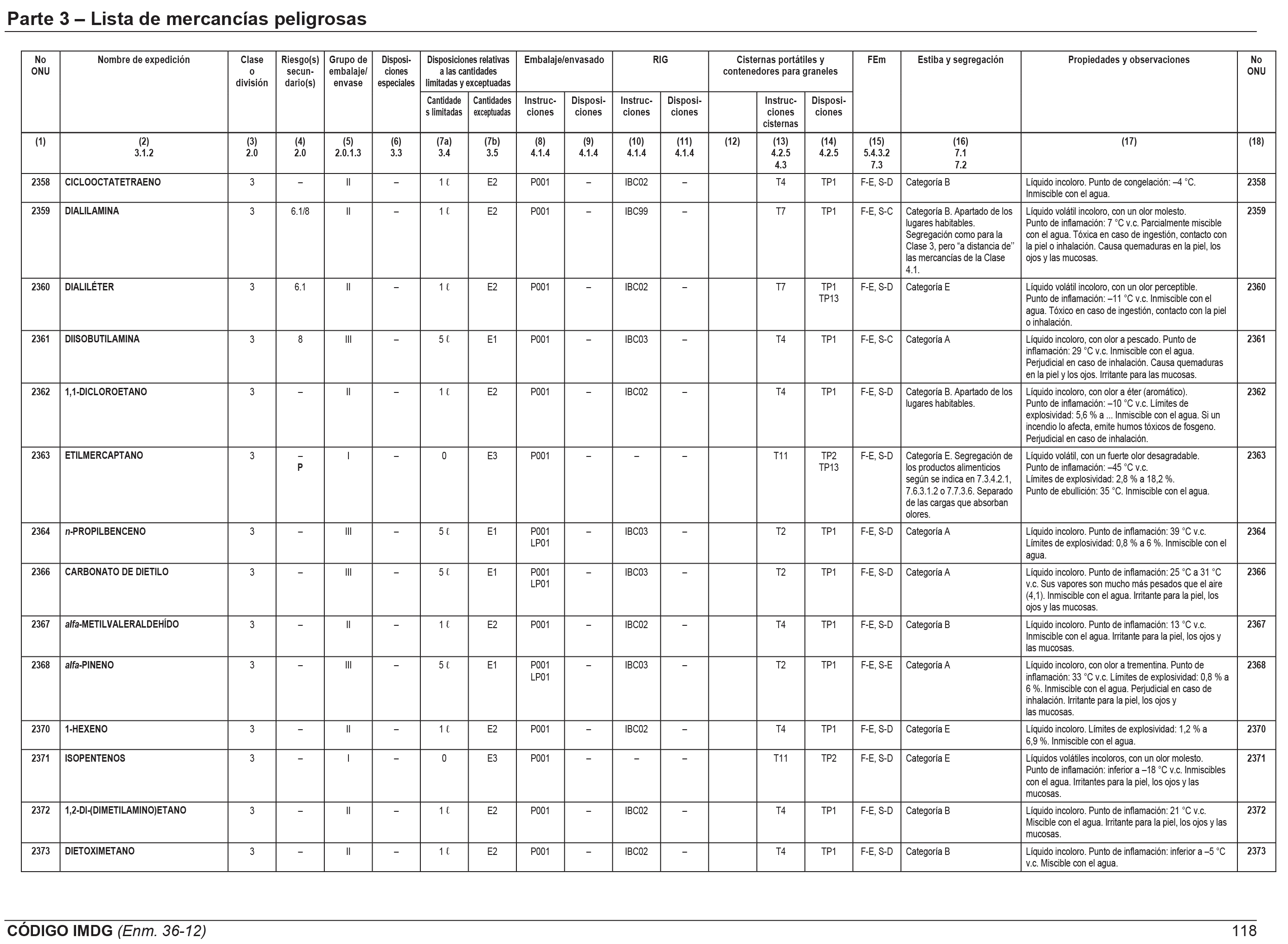Click the 'CÓDIGO IMDG (Enm. 36-12)' footer
1288x944 pixels.
pyautogui.click(x=106, y=931)
